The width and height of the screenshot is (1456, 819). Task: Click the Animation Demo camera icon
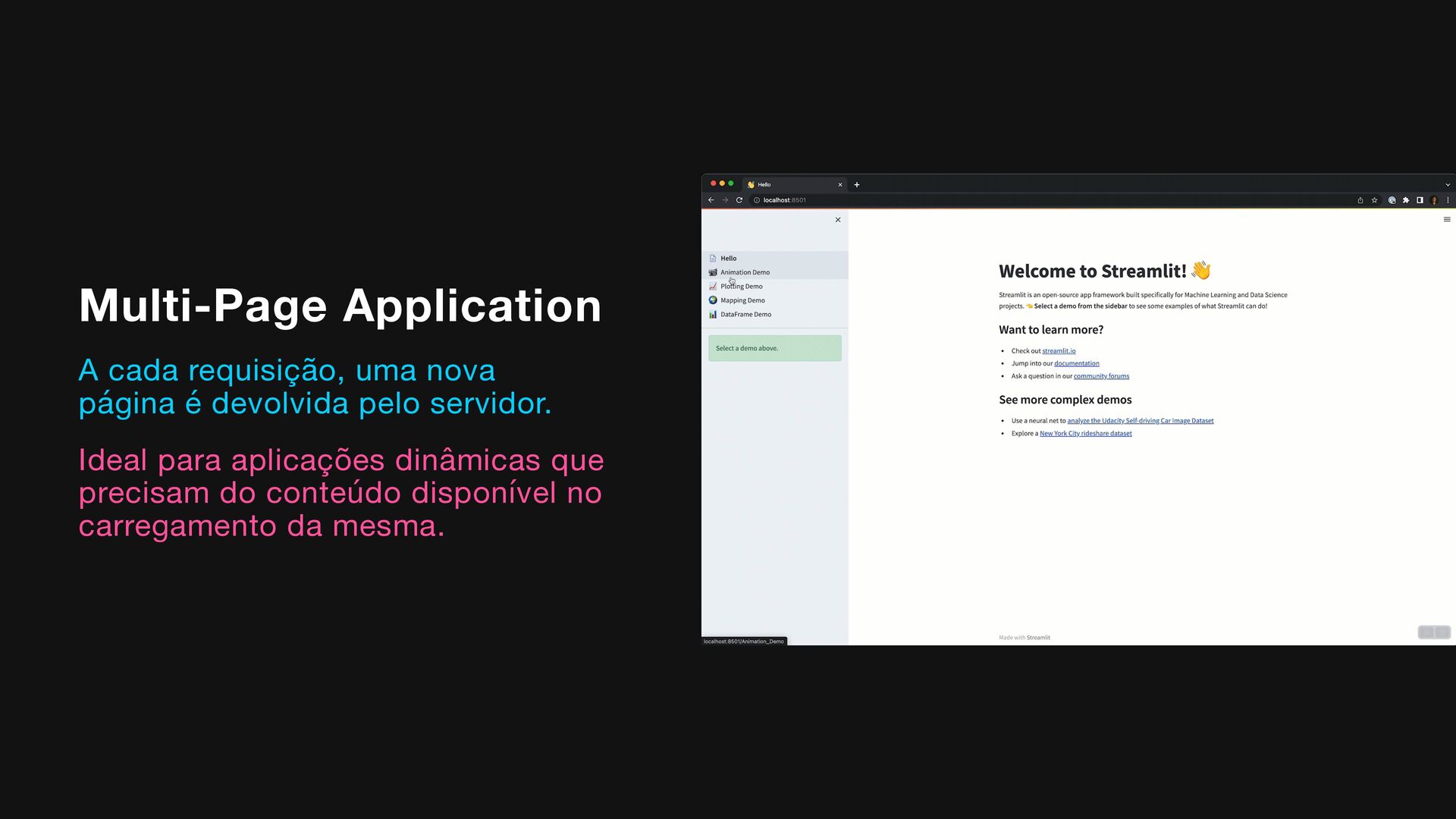[713, 272]
